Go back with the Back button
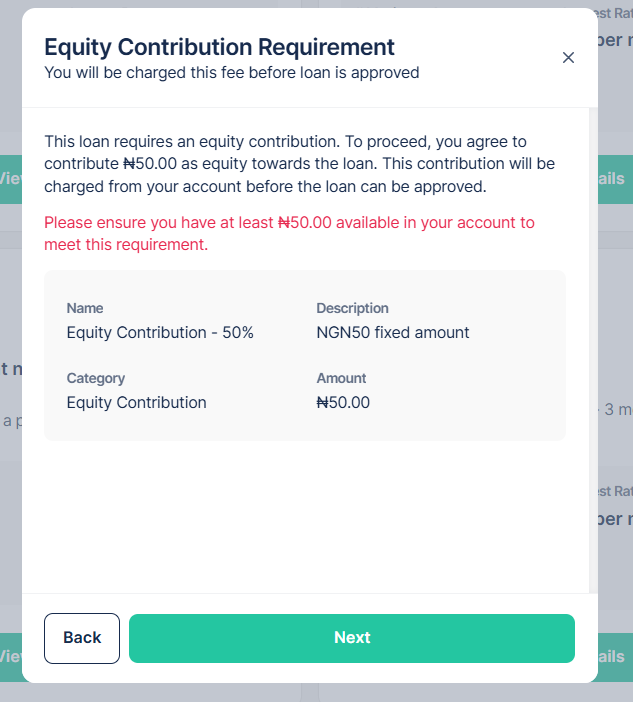The image size is (633, 702). [x=82, y=638]
